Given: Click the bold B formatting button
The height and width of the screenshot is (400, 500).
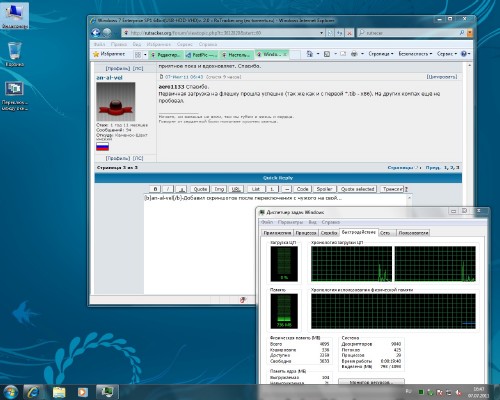Looking at the screenshot, I should pyautogui.click(x=155, y=189).
